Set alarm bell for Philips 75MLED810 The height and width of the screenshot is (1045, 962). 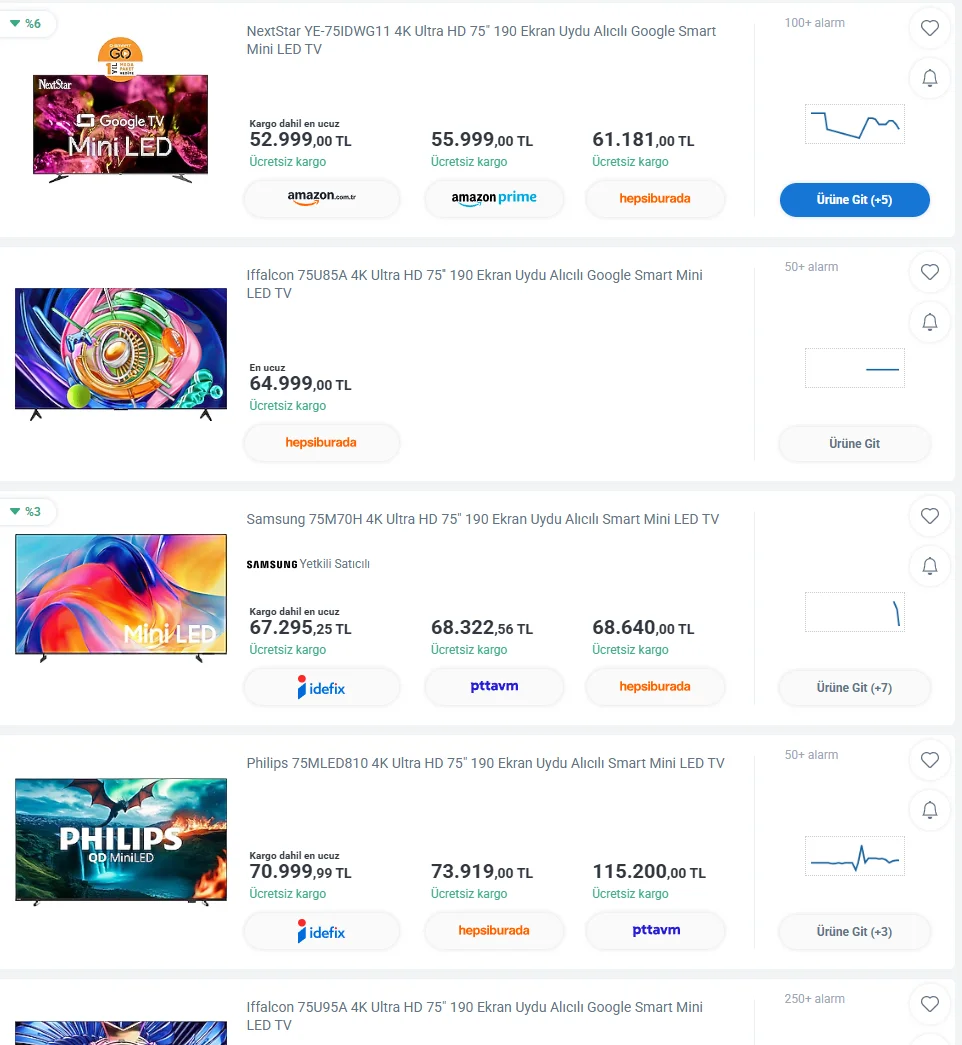929,810
